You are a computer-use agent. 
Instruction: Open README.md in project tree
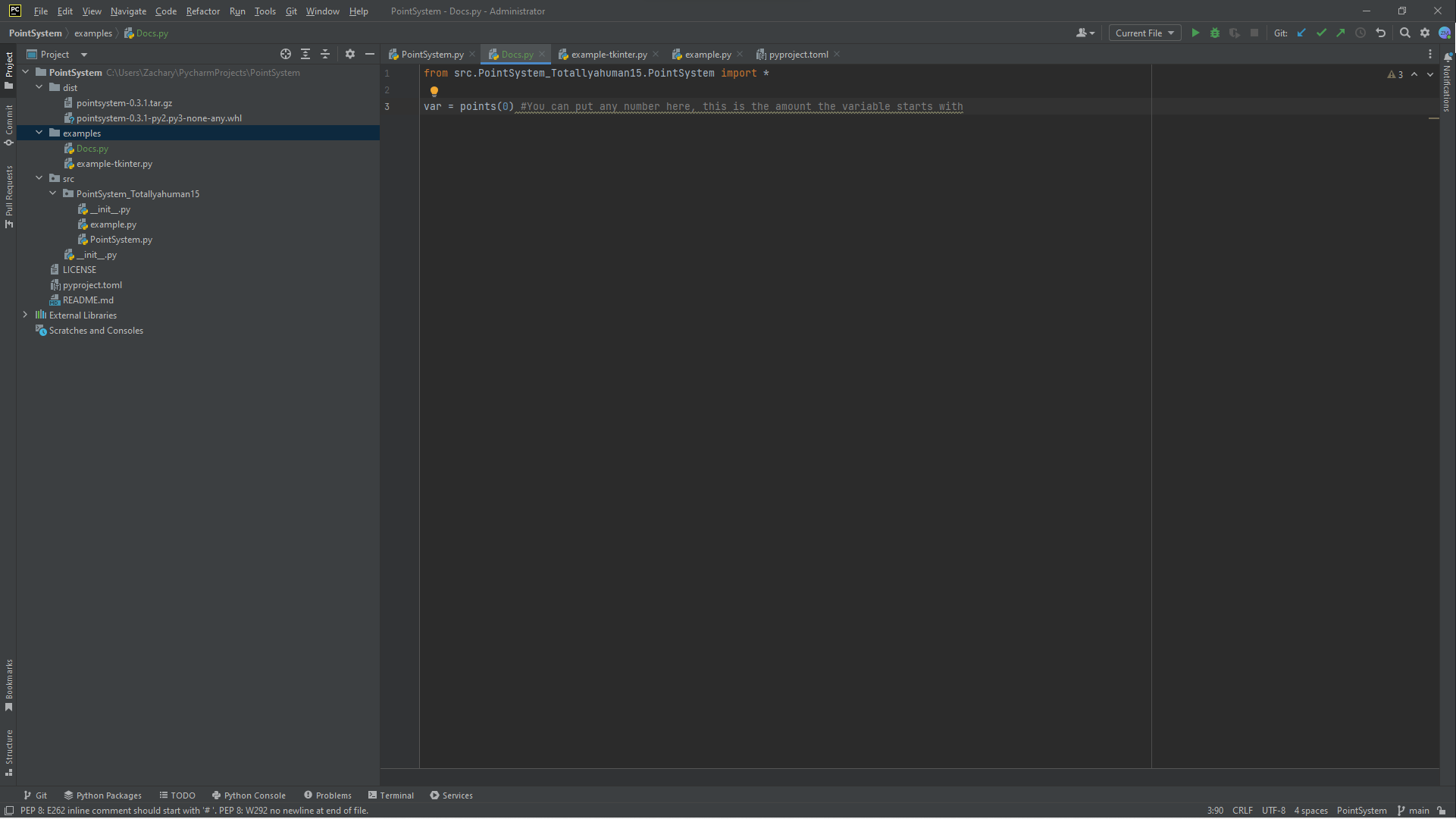88,300
